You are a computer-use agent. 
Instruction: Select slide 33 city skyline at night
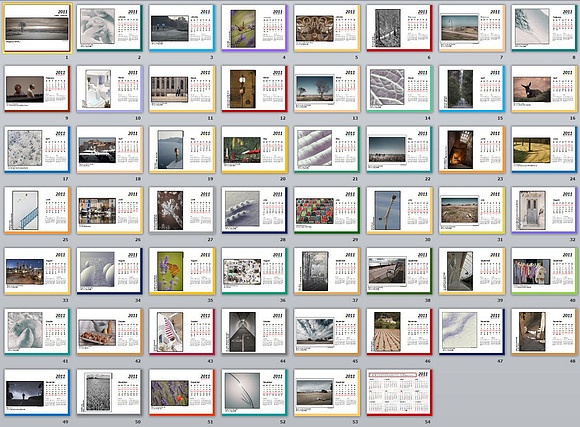tap(37, 271)
